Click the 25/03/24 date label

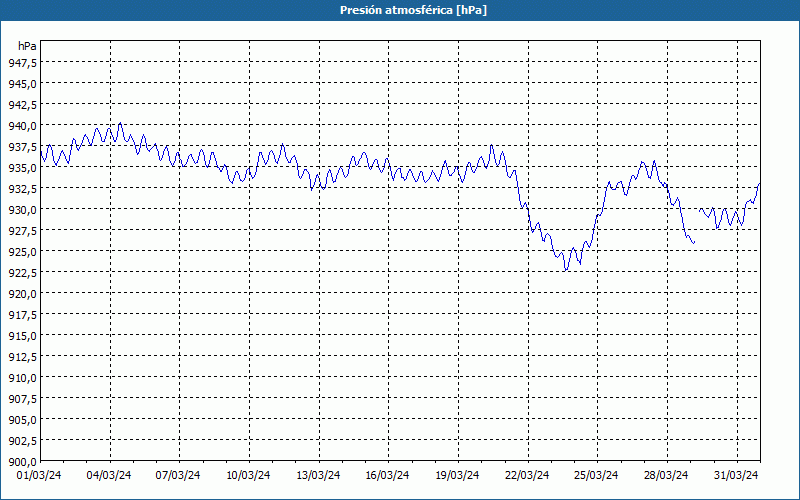(596, 475)
